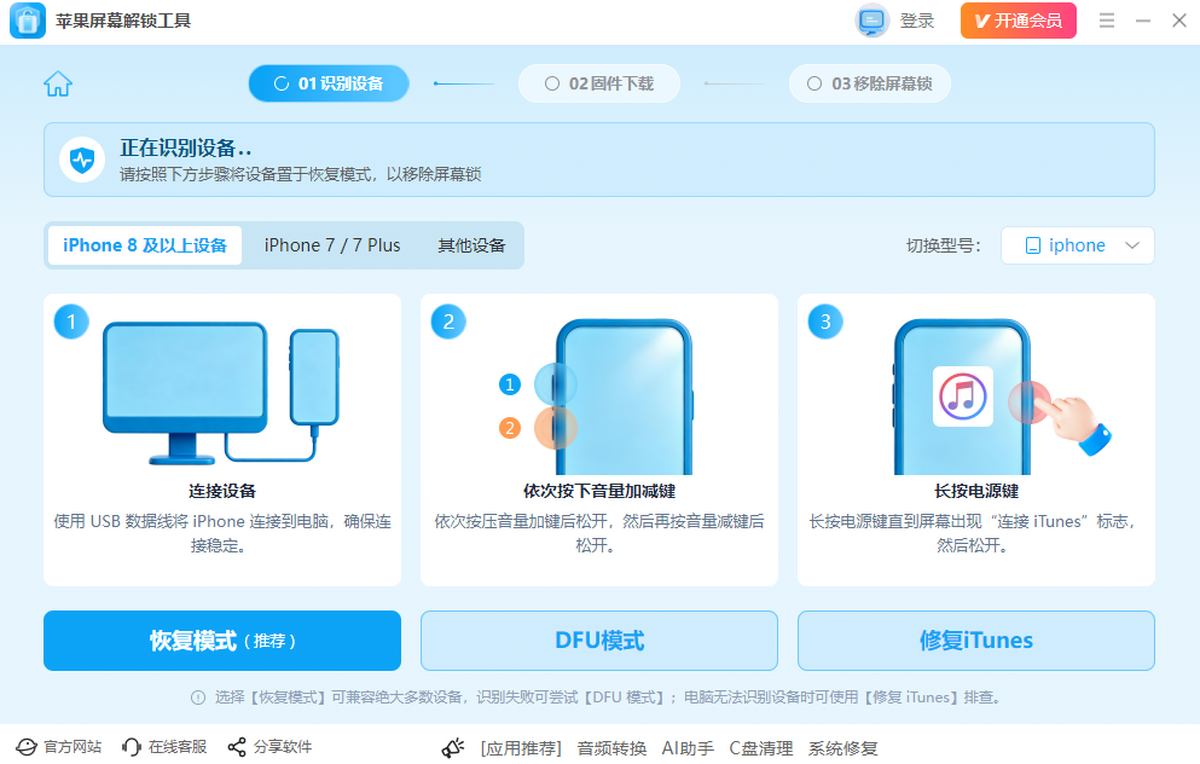Viewport: 1200px width, 764px height.
Task: Click the 官方网站 globe icon
Action: point(26,747)
